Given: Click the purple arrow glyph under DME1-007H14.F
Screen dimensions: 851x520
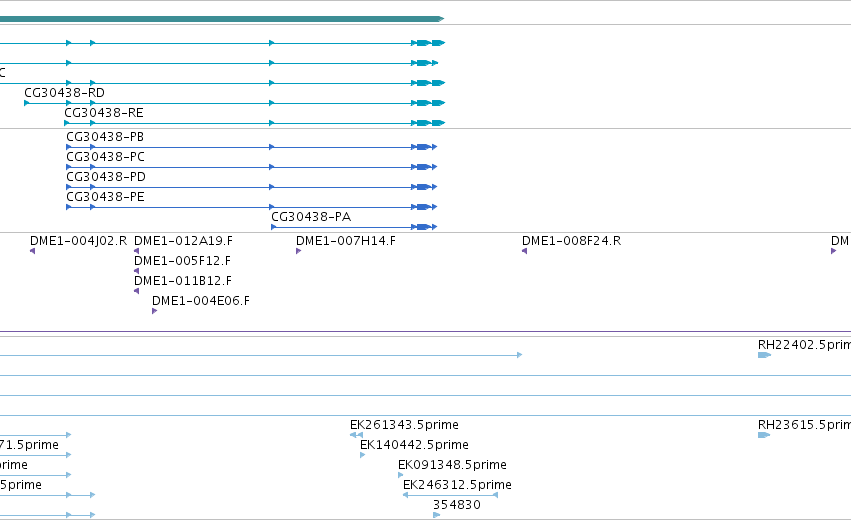Looking at the screenshot, I should click(299, 251).
